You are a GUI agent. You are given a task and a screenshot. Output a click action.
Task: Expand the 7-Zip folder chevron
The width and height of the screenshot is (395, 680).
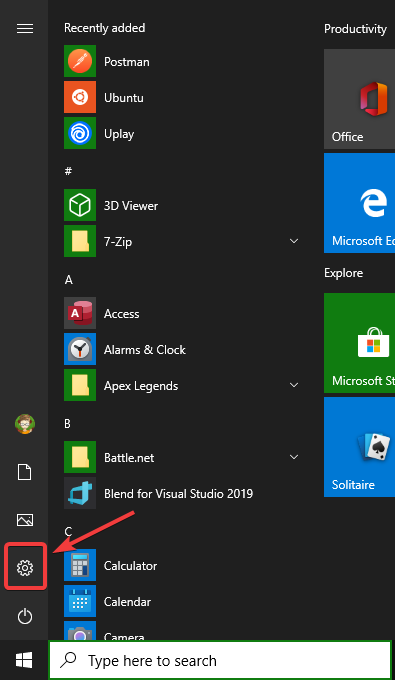point(294,241)
